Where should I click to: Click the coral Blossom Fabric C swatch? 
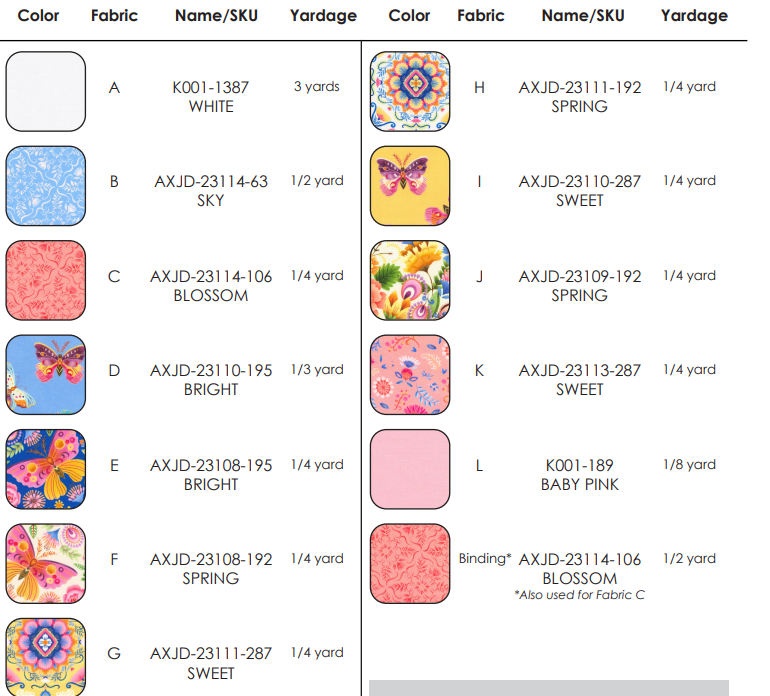(46, 280)
